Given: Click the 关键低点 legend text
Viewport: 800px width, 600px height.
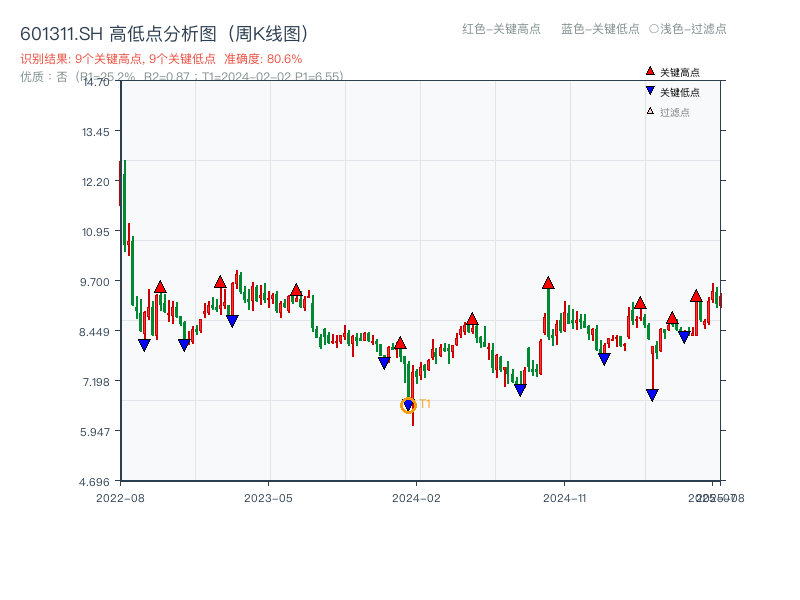Looking at the screenshot, I should click(680, 92).
